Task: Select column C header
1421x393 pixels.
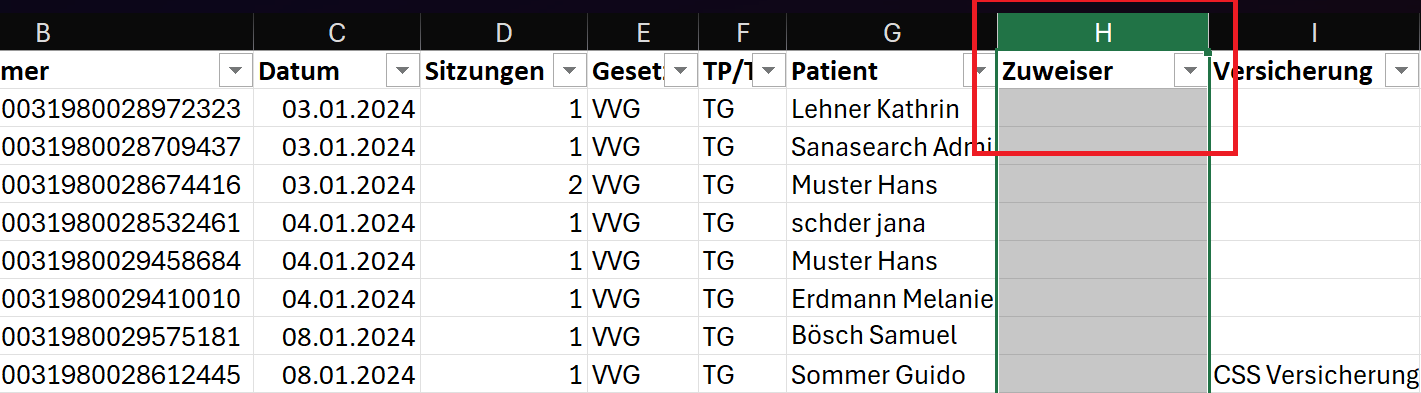Action: pyautogui.click(x=337, y=32)
